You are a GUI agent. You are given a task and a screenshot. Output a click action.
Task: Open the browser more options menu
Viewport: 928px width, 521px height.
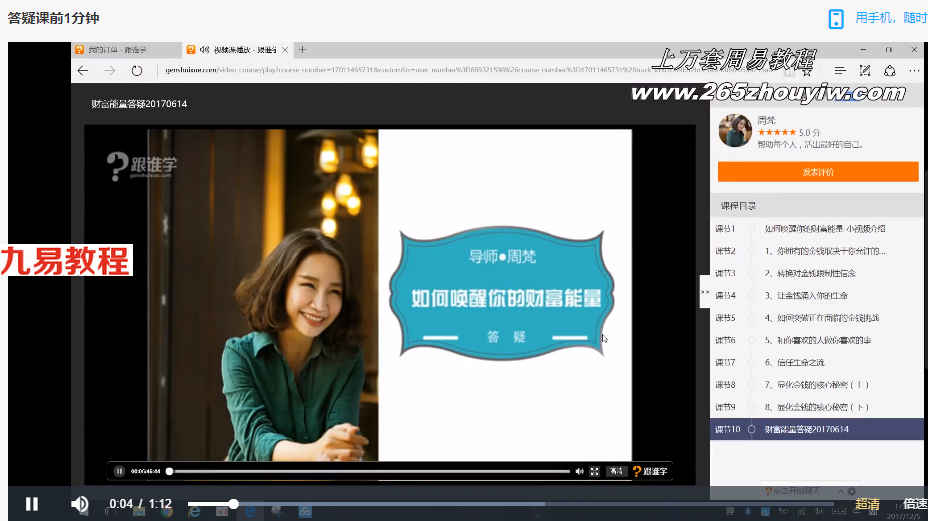[x=914, y=70]
